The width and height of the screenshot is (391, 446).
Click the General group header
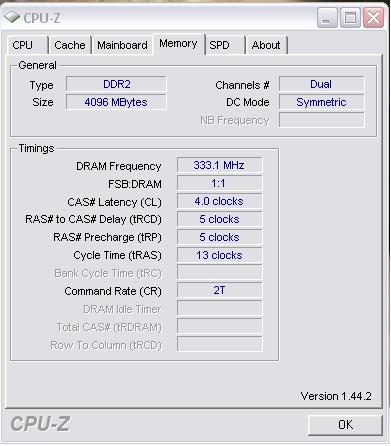37,65
